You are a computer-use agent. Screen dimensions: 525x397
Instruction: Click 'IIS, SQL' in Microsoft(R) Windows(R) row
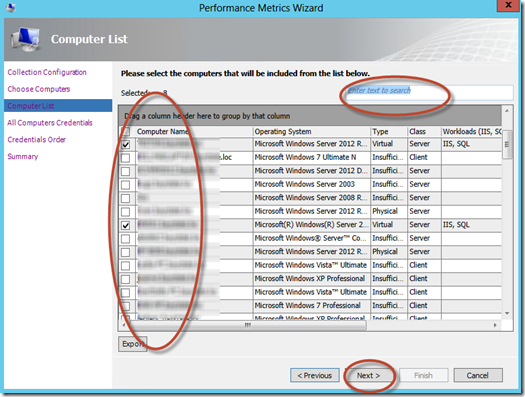[456, 225]
